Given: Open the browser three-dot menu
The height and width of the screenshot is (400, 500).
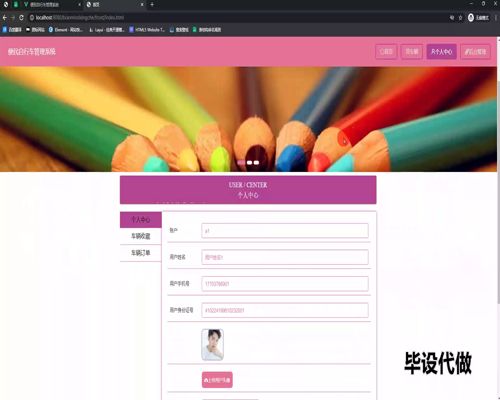Looking at the screenshot, I should (496, 18).
